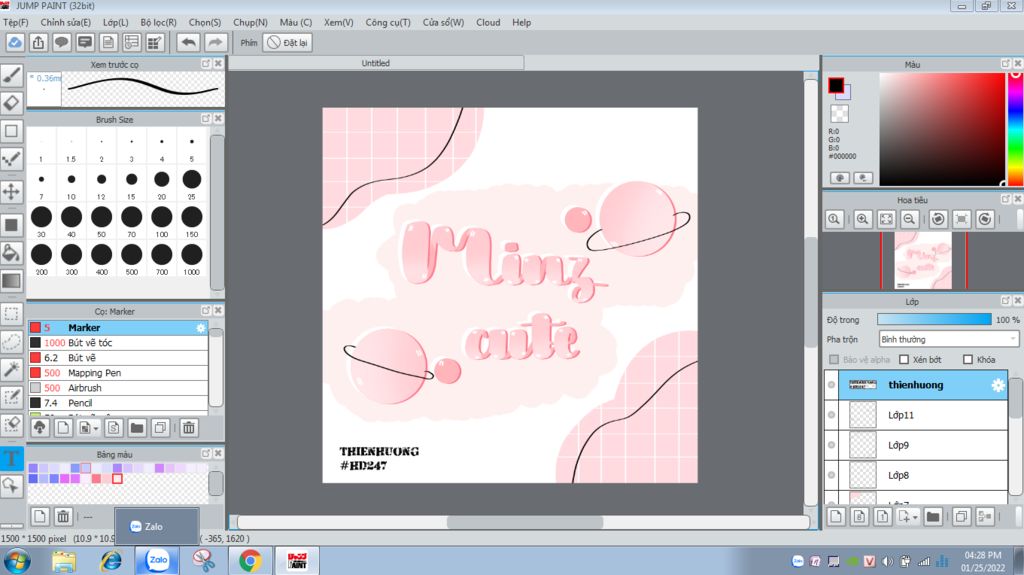1024x575 pixels.
Task: Select the rectangular Selection tool
Action: click(12, 314)
